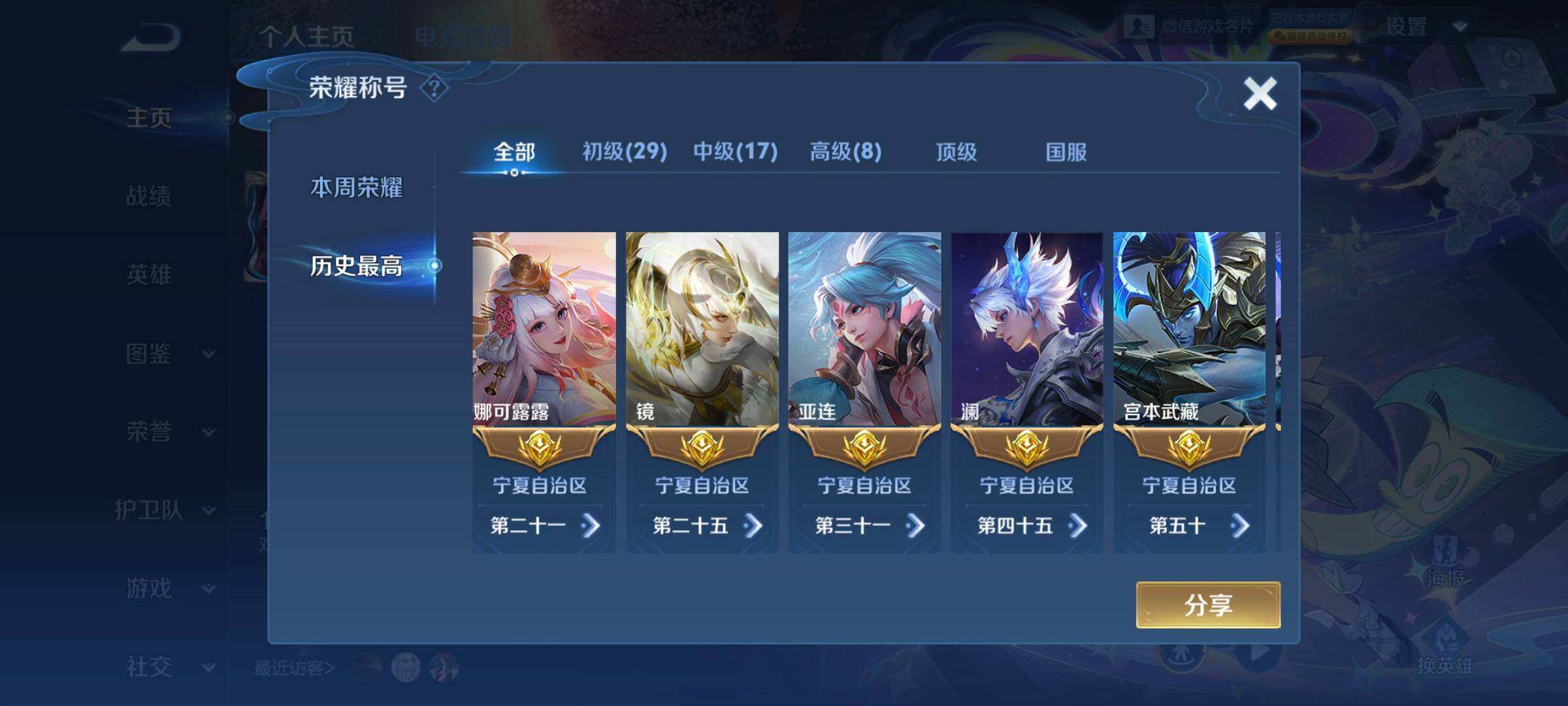This screenshot has height=706, width=1568.
Task: Open arrow next to 第五十 ranking
Action: [x=1239, y=525]
